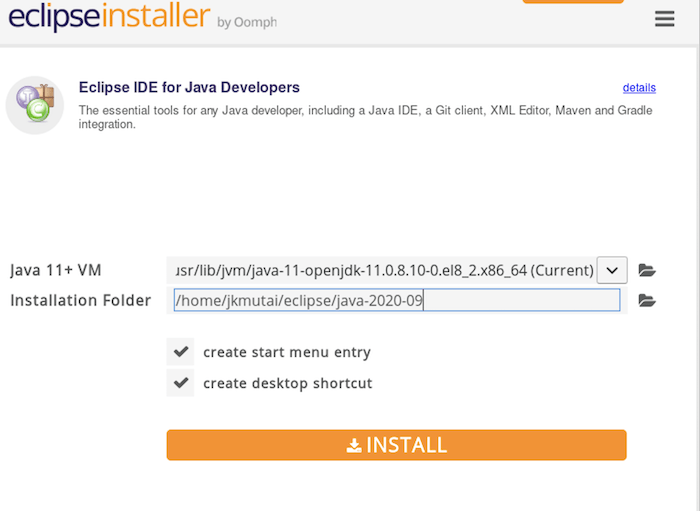Open the details link
The width and height of the screenshot is (700, 511).
click(639, 87)
